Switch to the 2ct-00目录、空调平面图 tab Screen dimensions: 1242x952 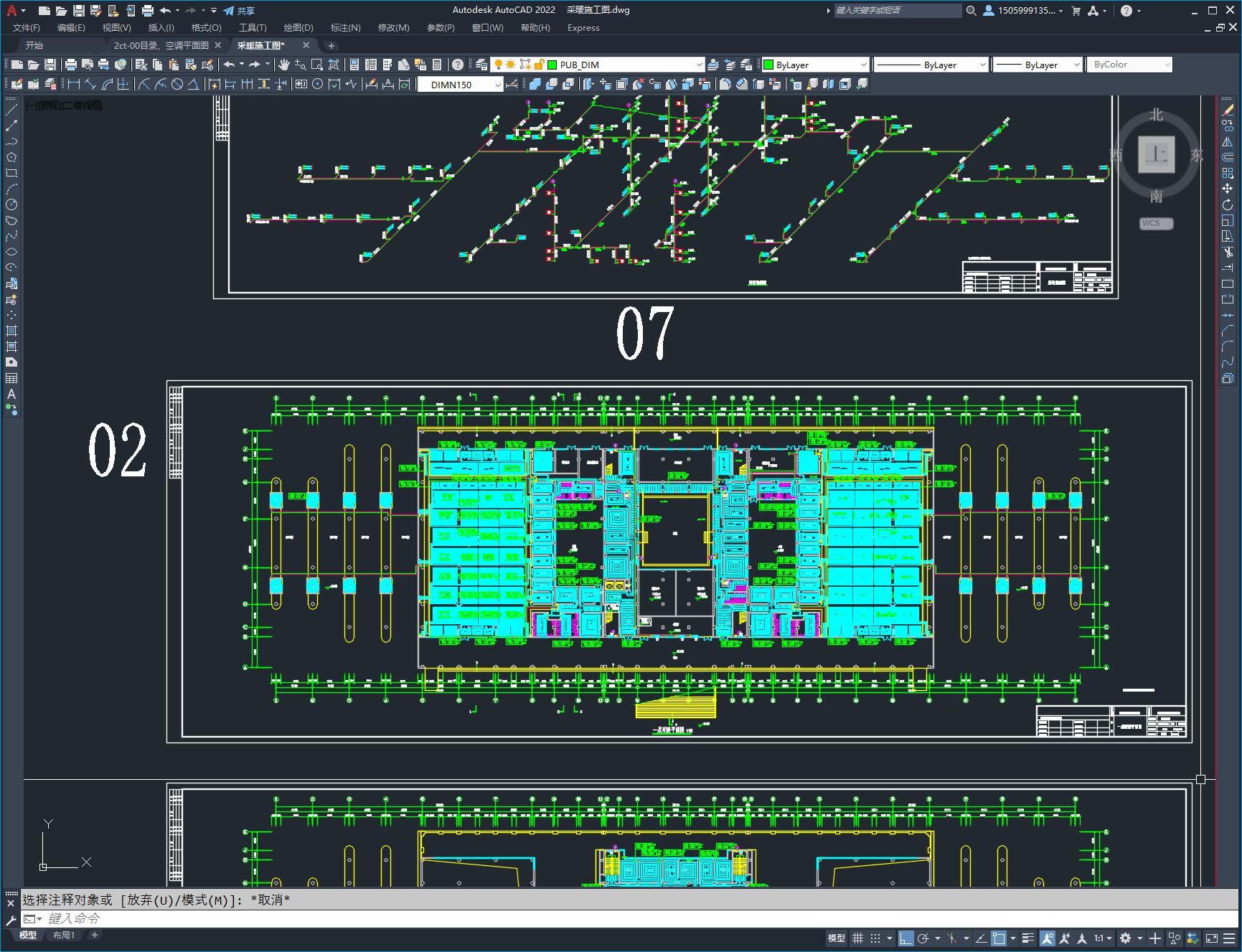coord(161,45)
